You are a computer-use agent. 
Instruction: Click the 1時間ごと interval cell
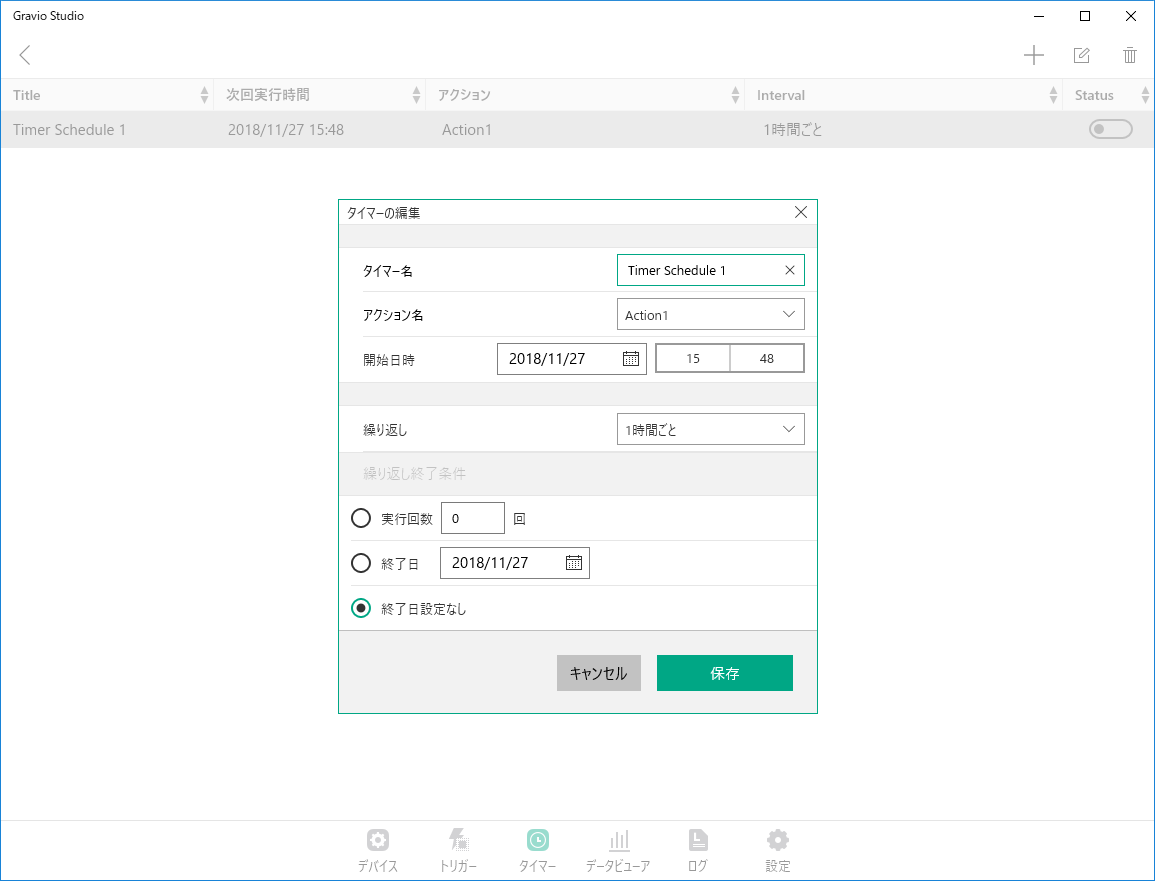tap(793, 130)
